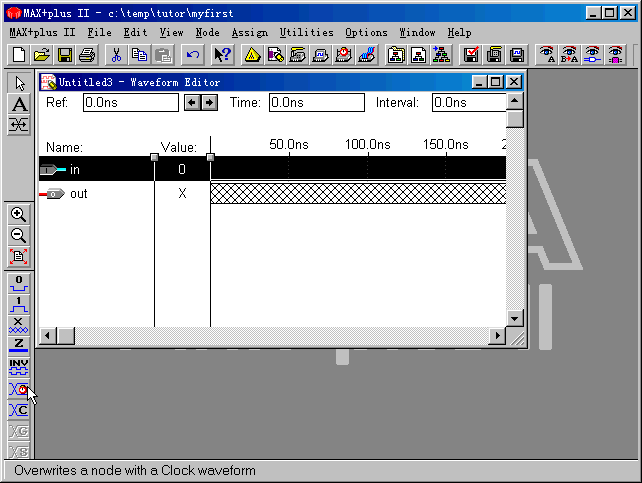Overwrite node with logic high (1) button
This screenshot has width=642, height=483.
(18, 303)
